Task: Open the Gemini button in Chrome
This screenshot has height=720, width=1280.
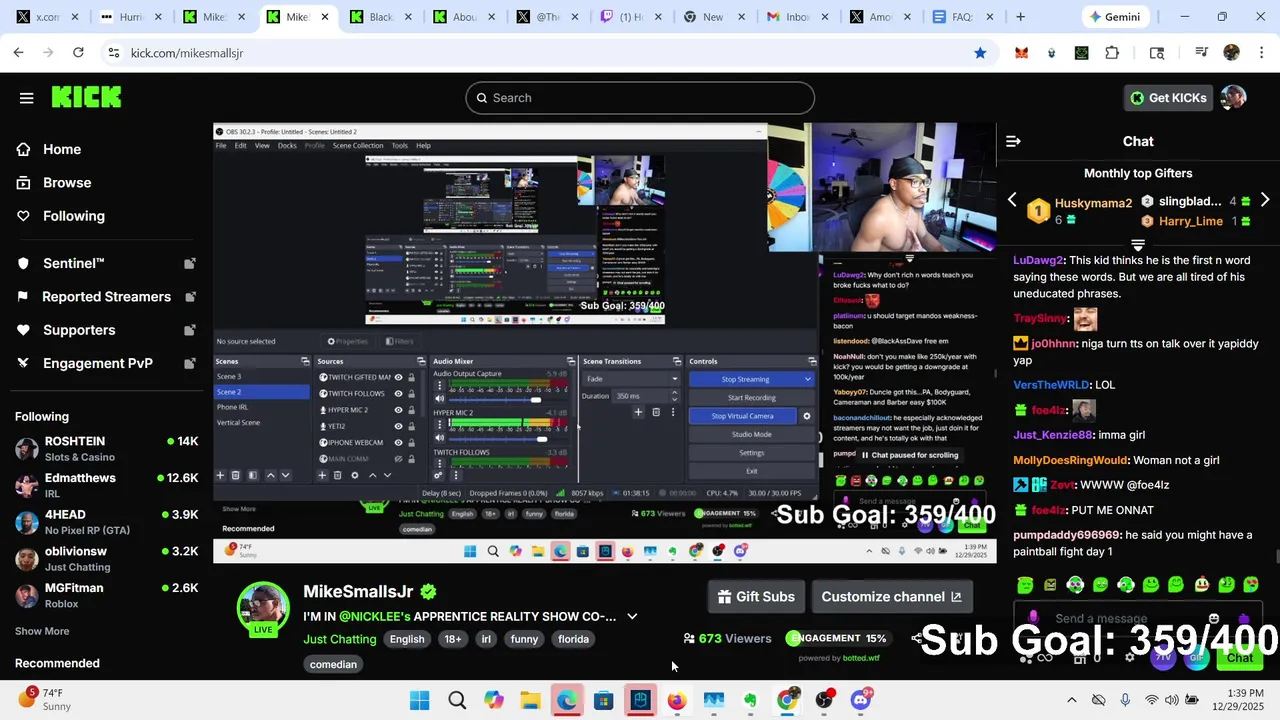Action: [x=1116, y=17]
